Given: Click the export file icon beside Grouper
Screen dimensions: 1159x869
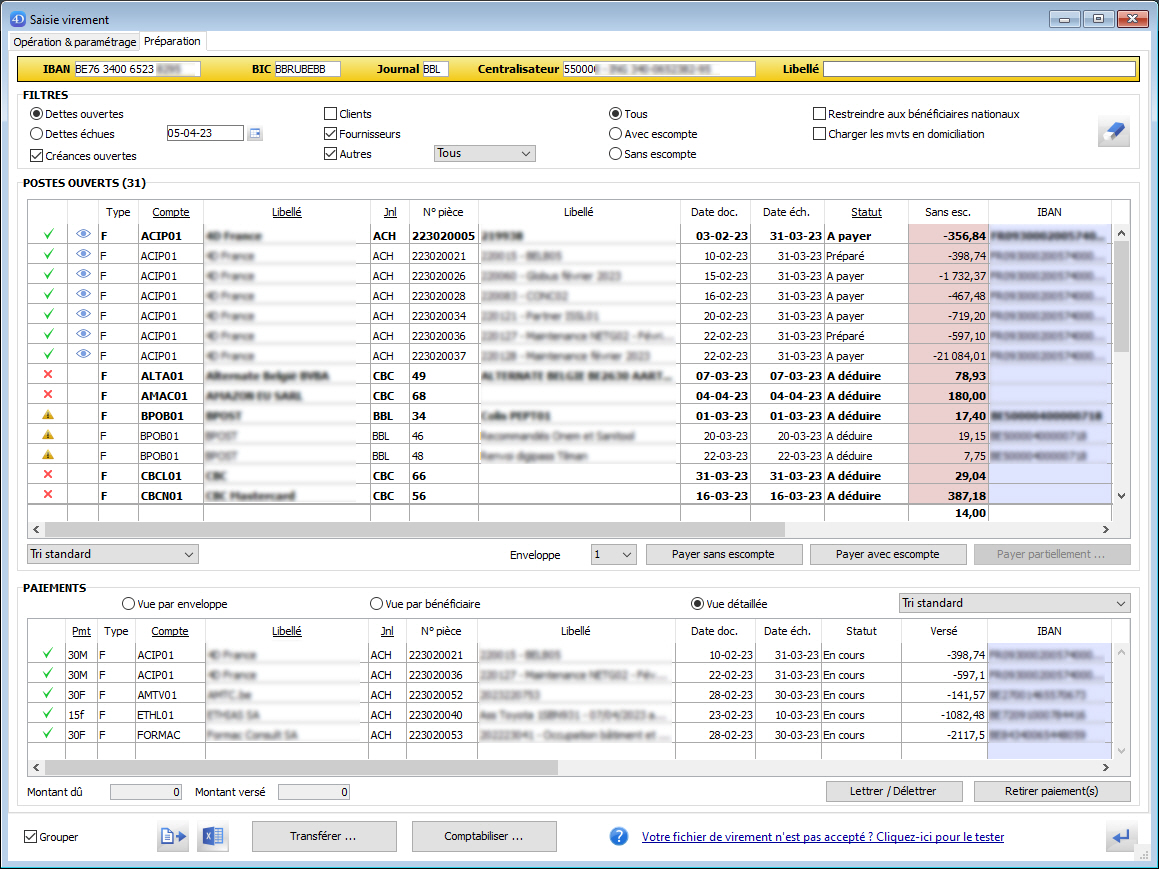Looking at the screenshot, I should pyautogui.click(x=172, y=837).
